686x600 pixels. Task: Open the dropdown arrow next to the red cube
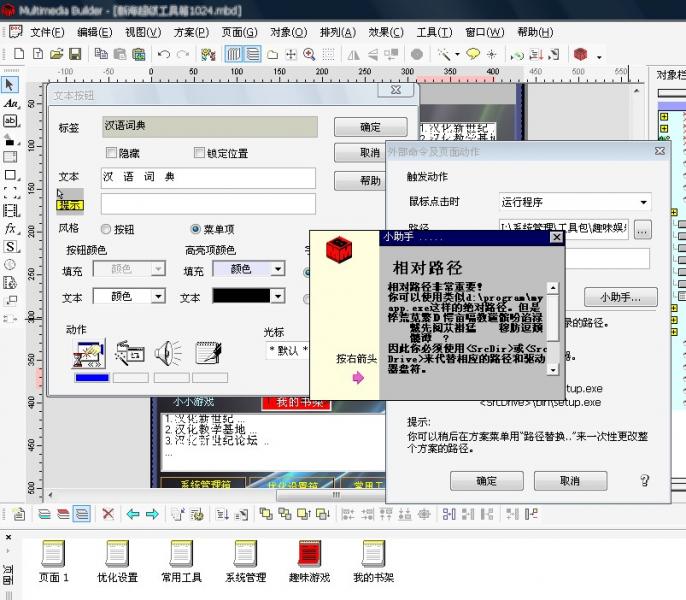click(x=599, y=56)
